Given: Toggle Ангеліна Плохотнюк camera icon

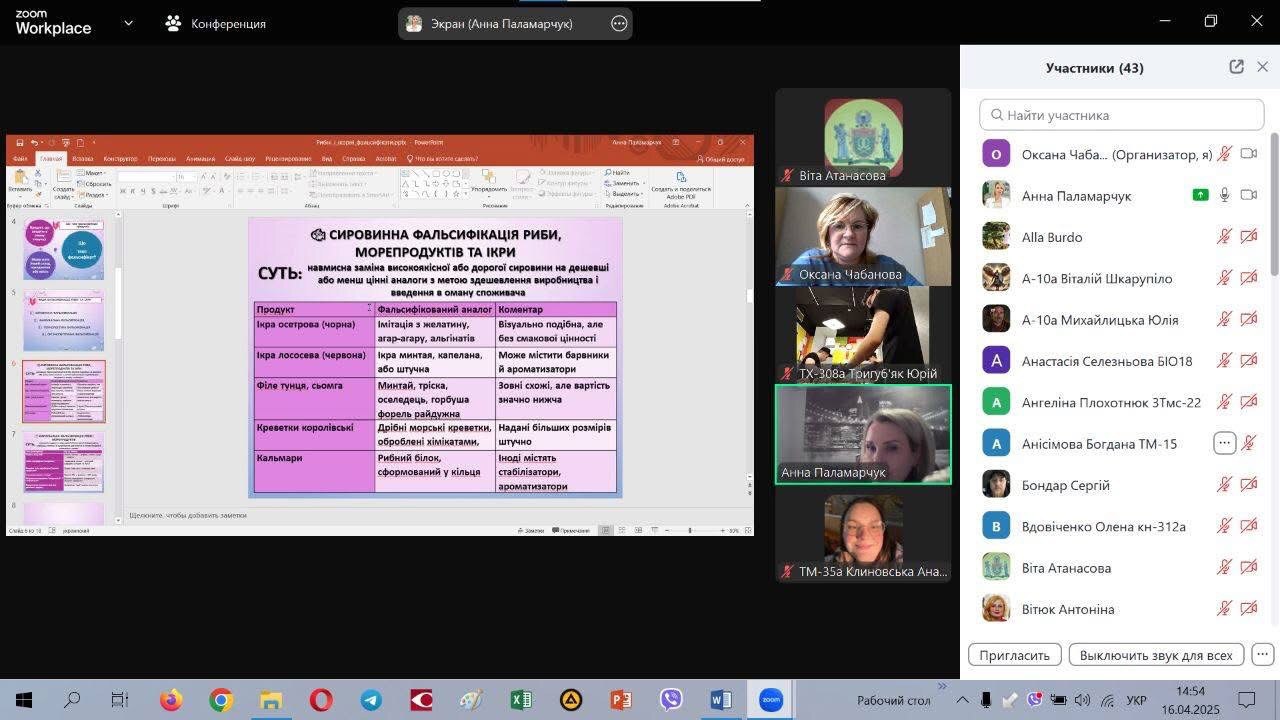Looking at the screenshot, I should tap(1248, 402).
